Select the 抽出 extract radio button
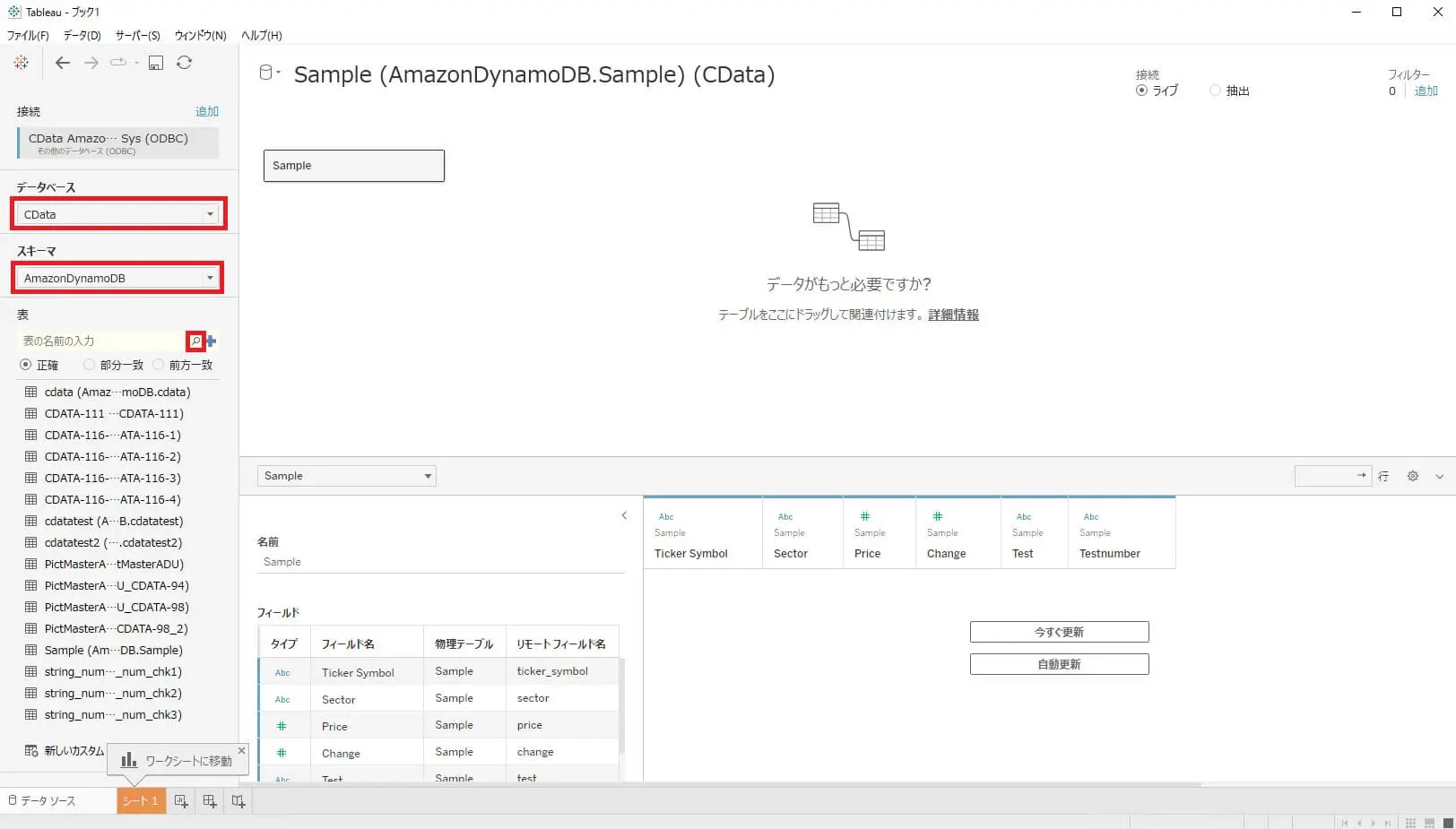 (x=1215, y=91)
